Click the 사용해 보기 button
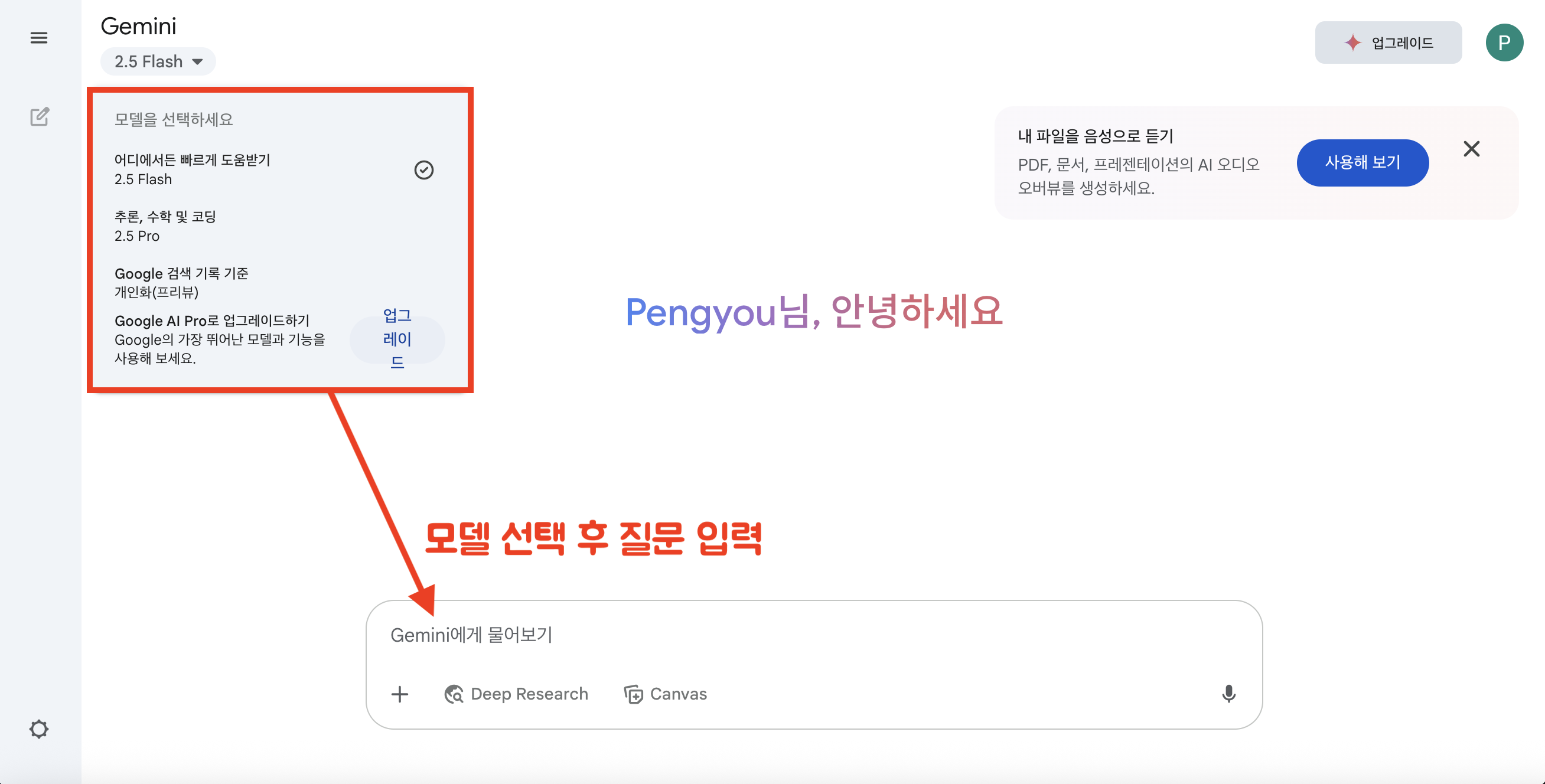 pos(1362,162)
